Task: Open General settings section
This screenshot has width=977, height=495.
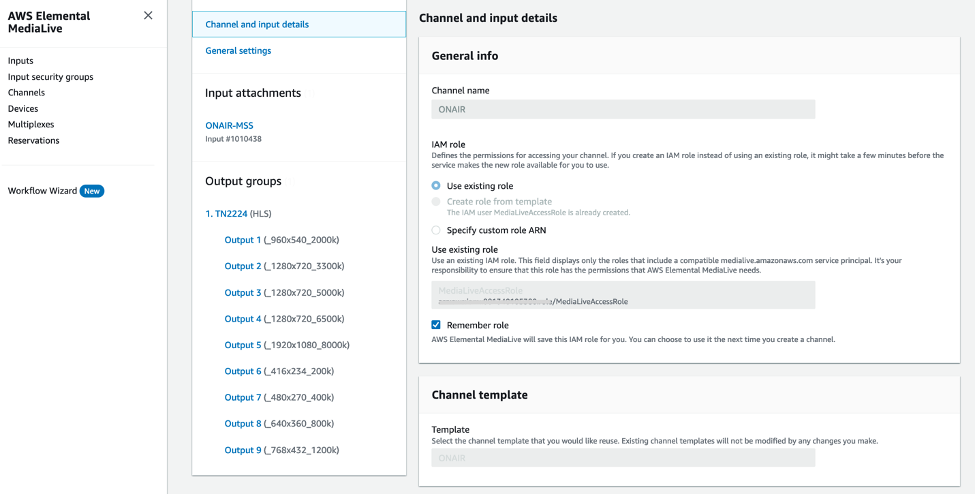Action: click(238, 50)
